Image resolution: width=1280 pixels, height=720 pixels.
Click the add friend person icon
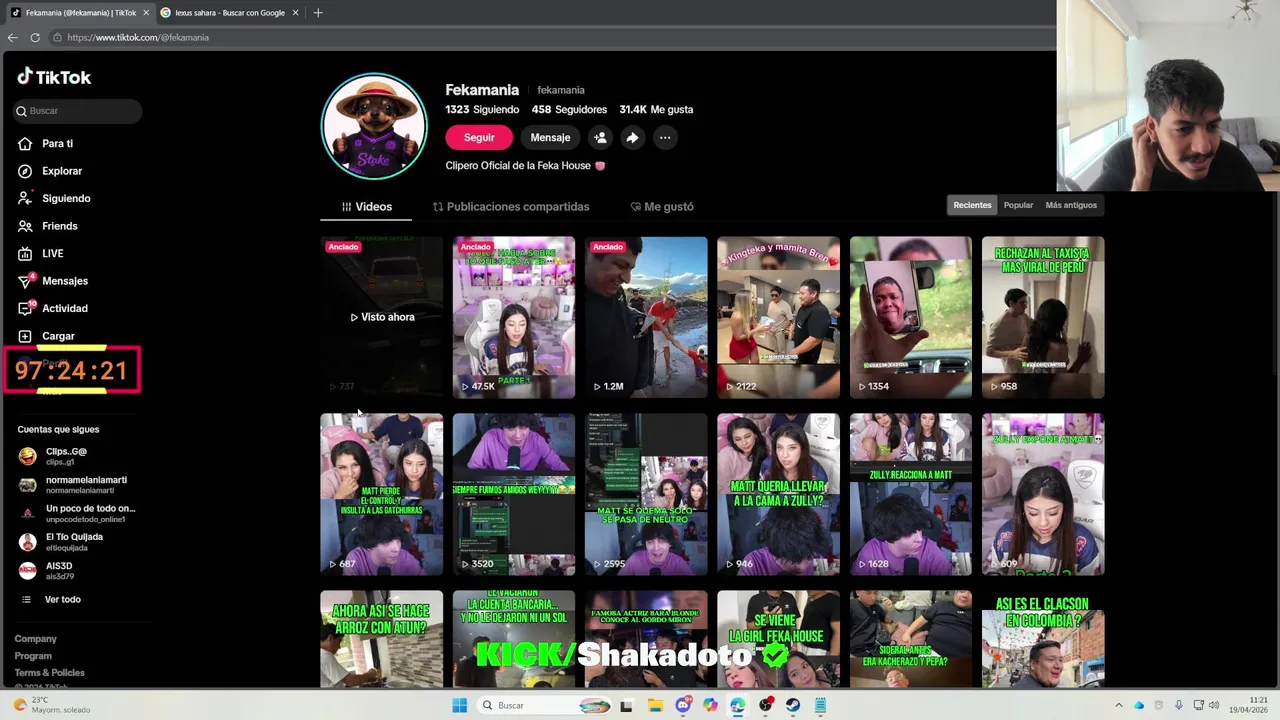pos(600,138)
